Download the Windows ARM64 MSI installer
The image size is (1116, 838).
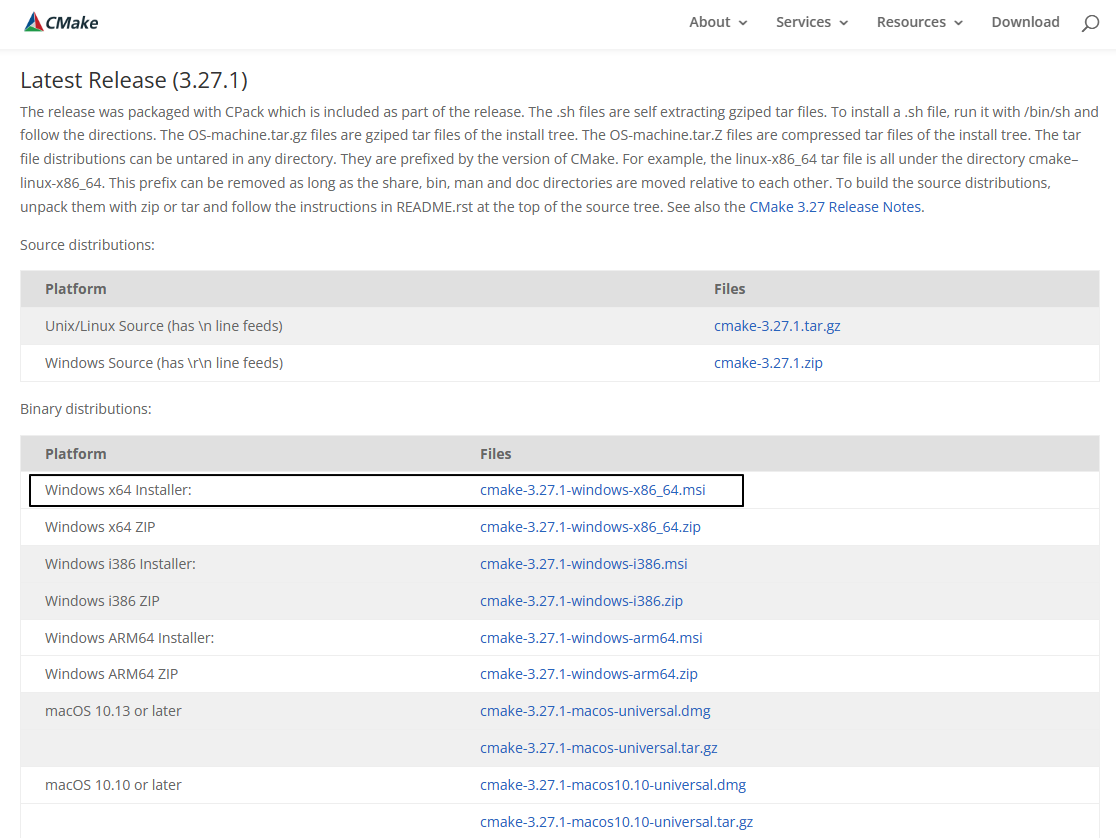tap(591, 638)
